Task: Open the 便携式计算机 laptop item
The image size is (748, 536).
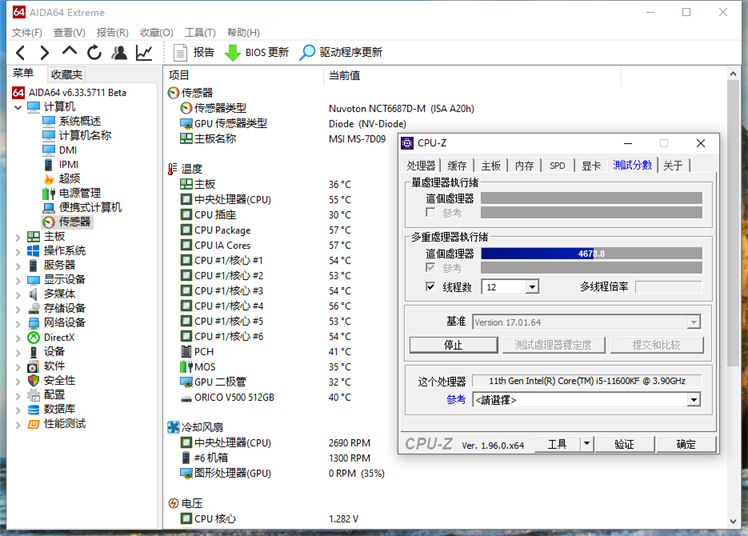Action: (x=83, y=207)
